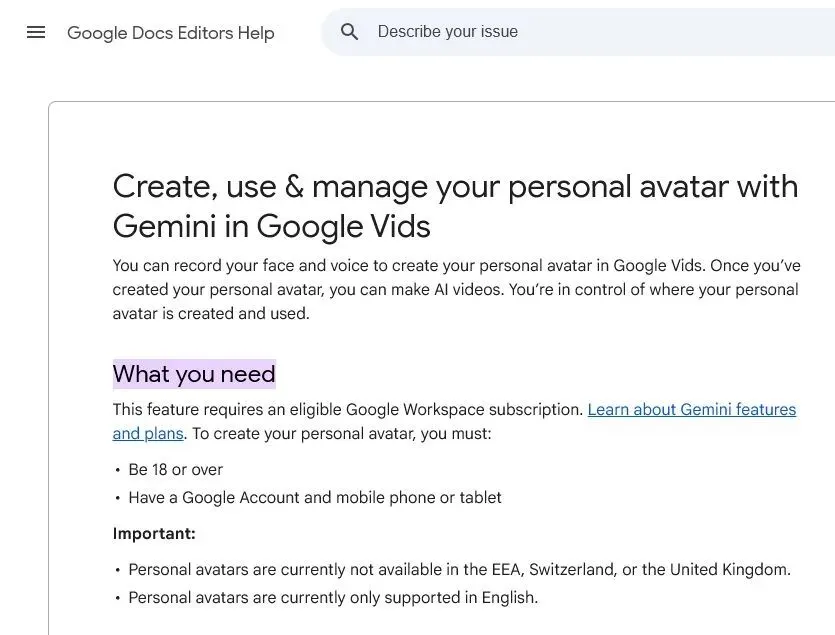835x635 pixels.
Task: Click the "What you need" highlighted heading
Action: (x=194, y=374)
